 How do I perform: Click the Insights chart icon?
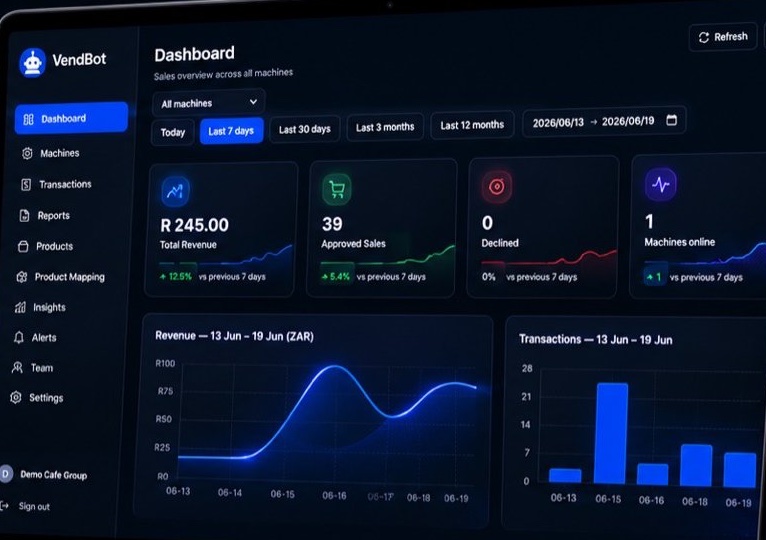[x=20, y=307]
